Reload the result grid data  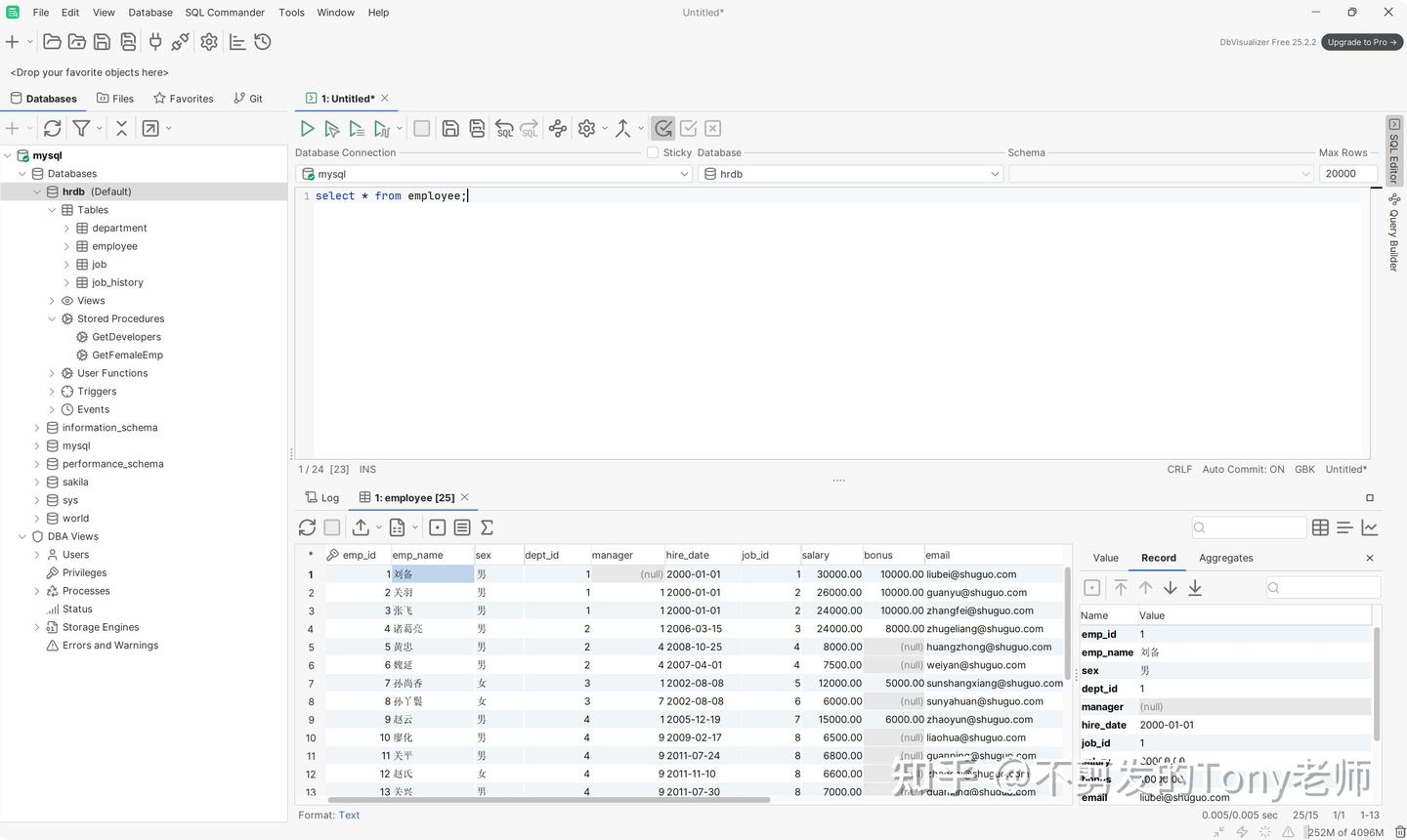pos(307,527)
